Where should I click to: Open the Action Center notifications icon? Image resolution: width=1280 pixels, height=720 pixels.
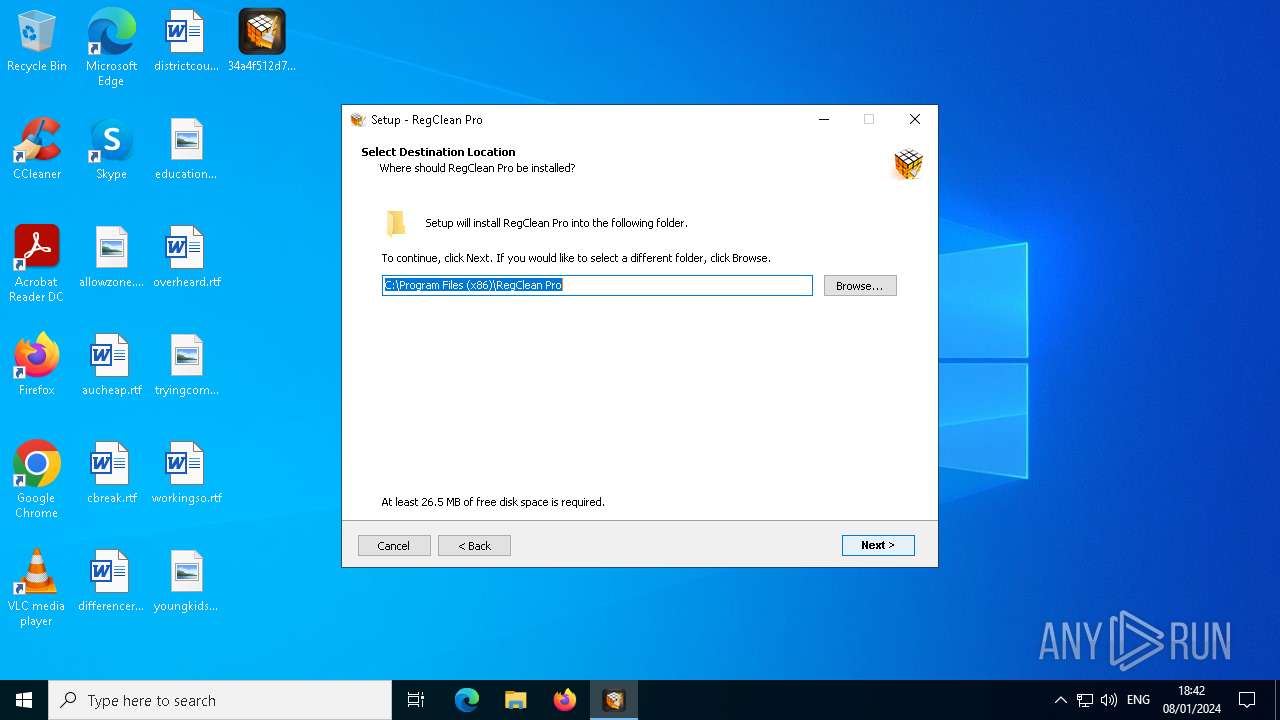[1247, 700]
